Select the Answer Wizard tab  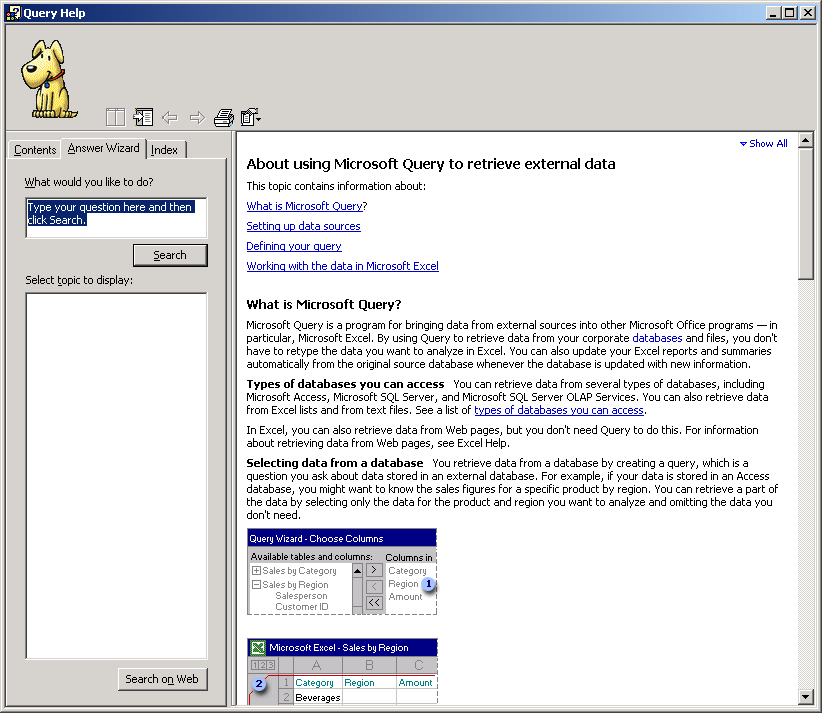(103, 148)
